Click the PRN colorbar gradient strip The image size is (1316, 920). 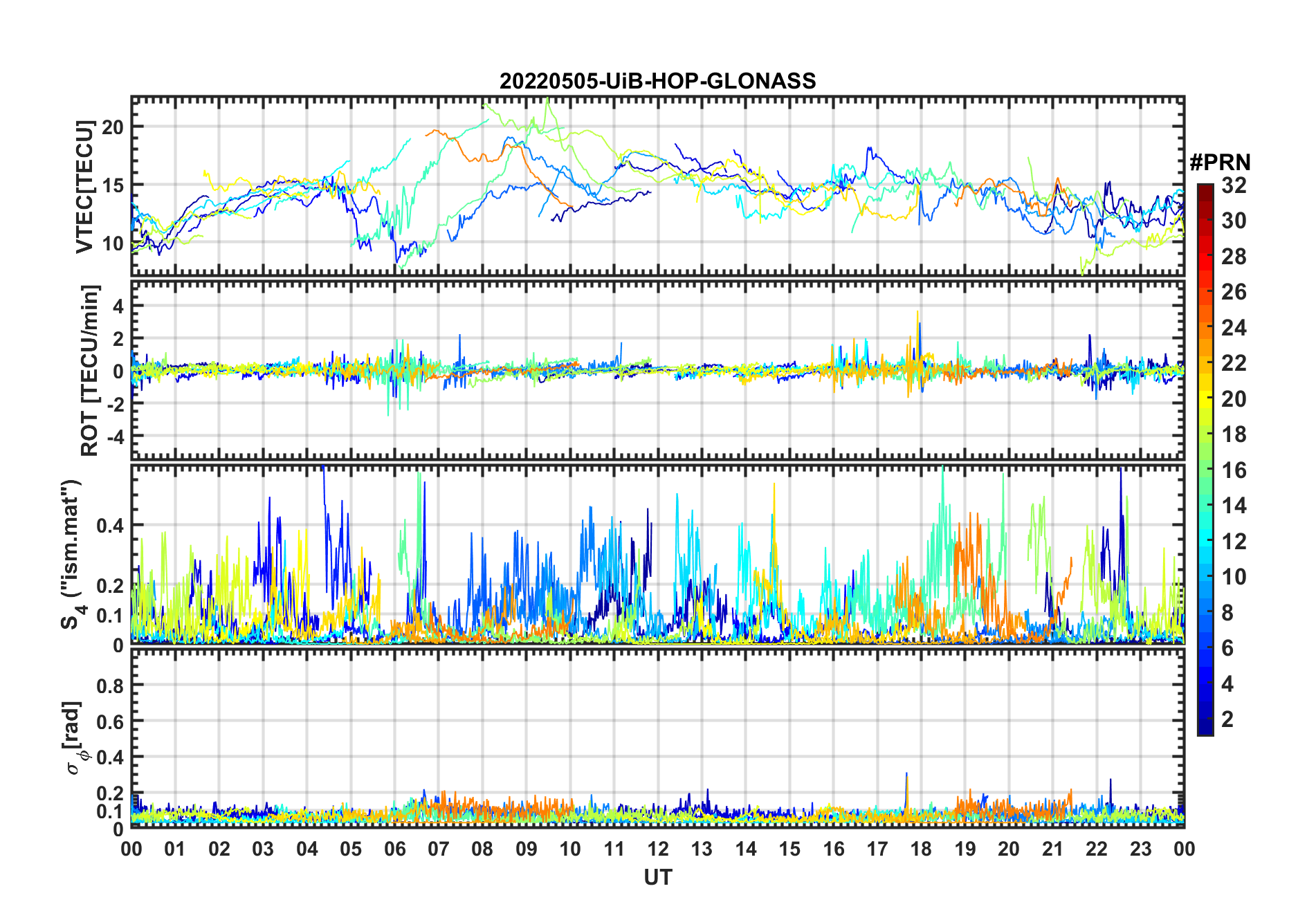point(1205,459)
